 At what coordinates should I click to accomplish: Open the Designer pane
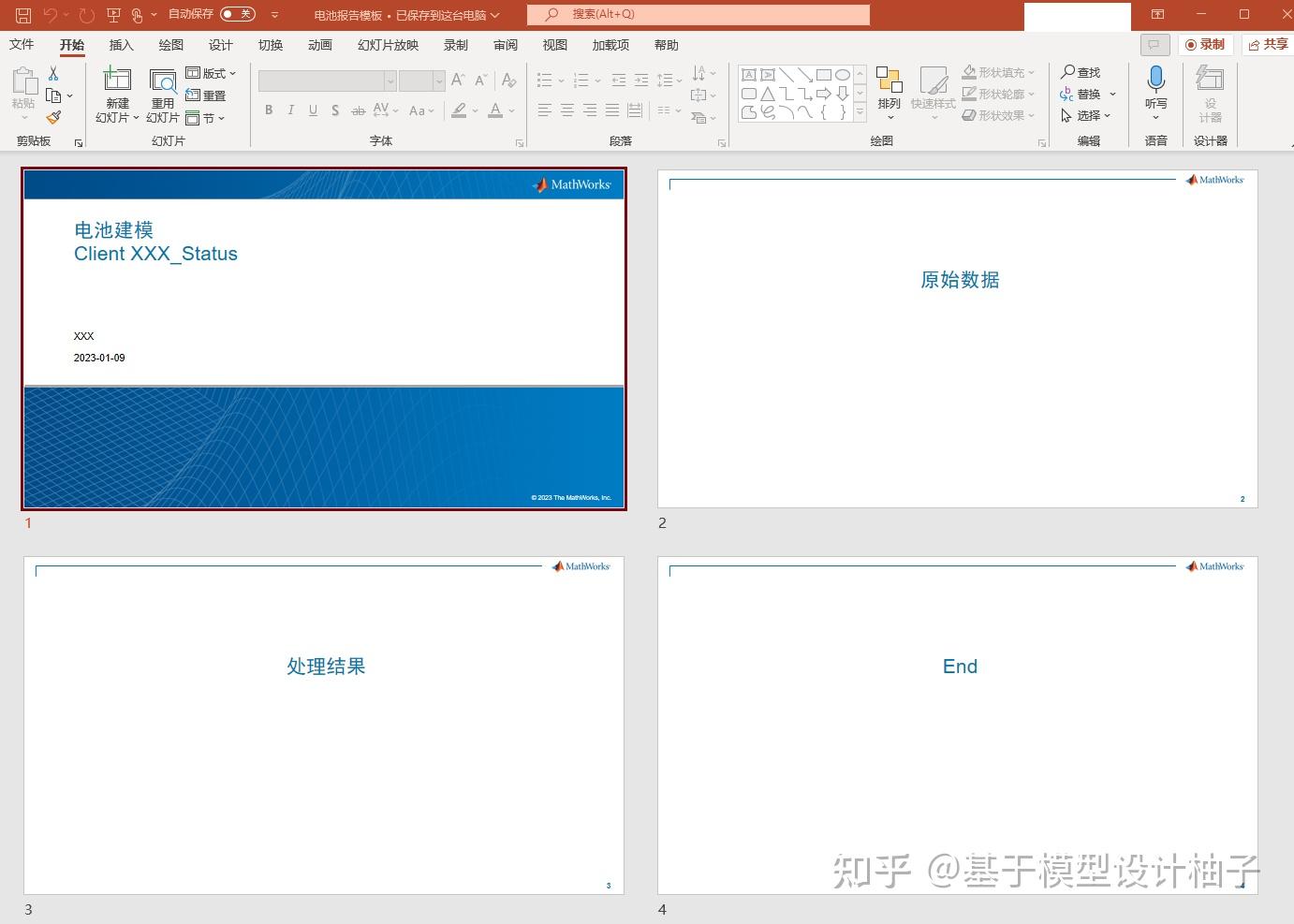point(1211,94)
